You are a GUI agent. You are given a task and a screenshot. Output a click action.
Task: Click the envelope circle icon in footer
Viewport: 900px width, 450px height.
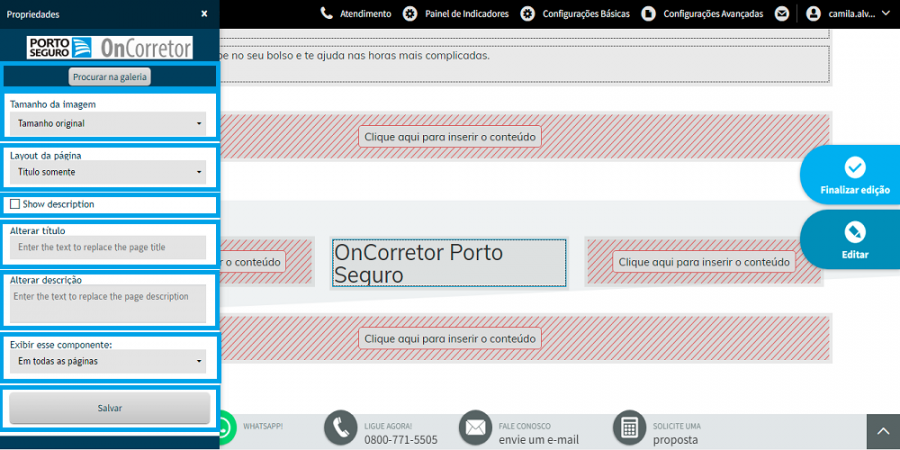click(x=475, y=428)
